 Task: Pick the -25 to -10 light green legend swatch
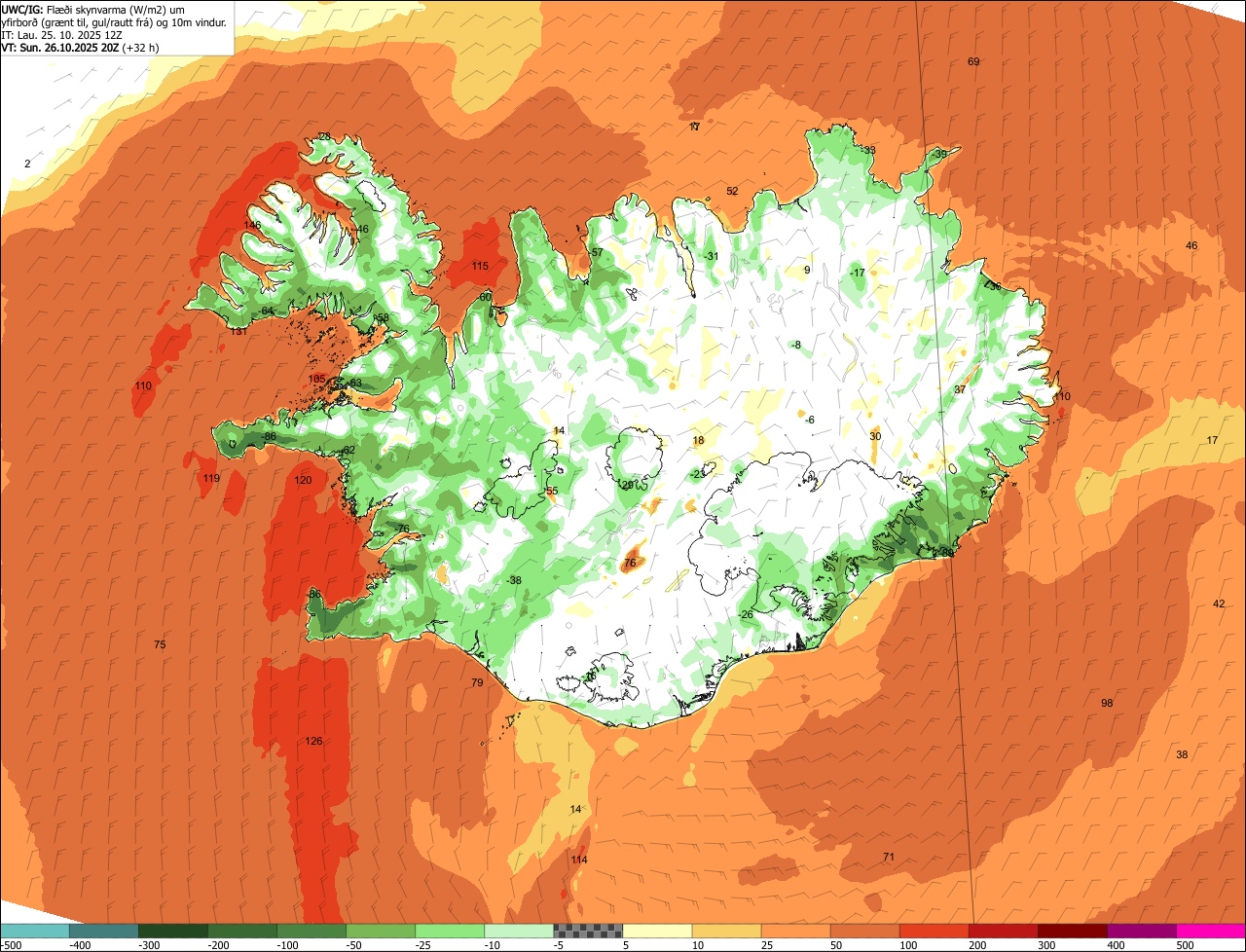pos(450,931)
